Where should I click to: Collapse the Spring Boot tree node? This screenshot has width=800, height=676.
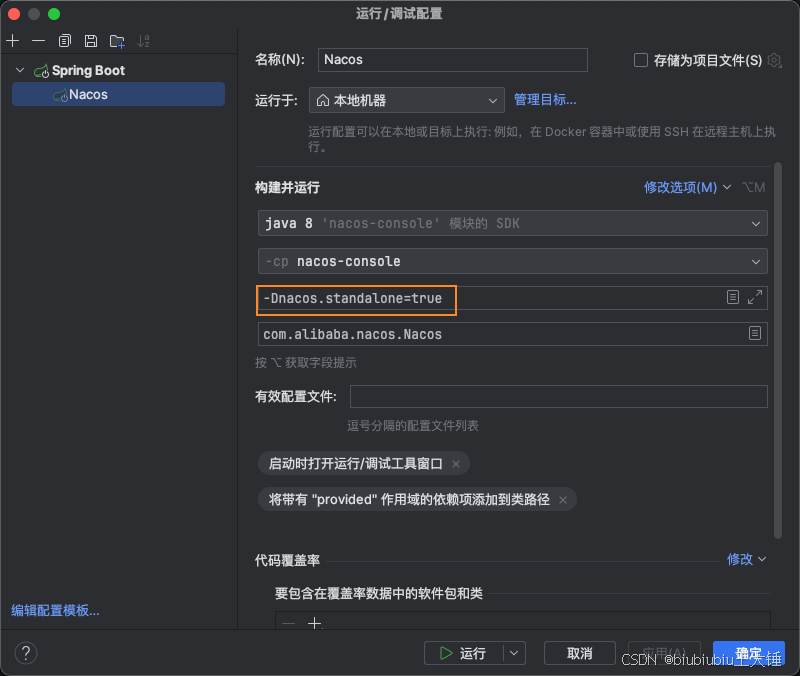point(20,70)
